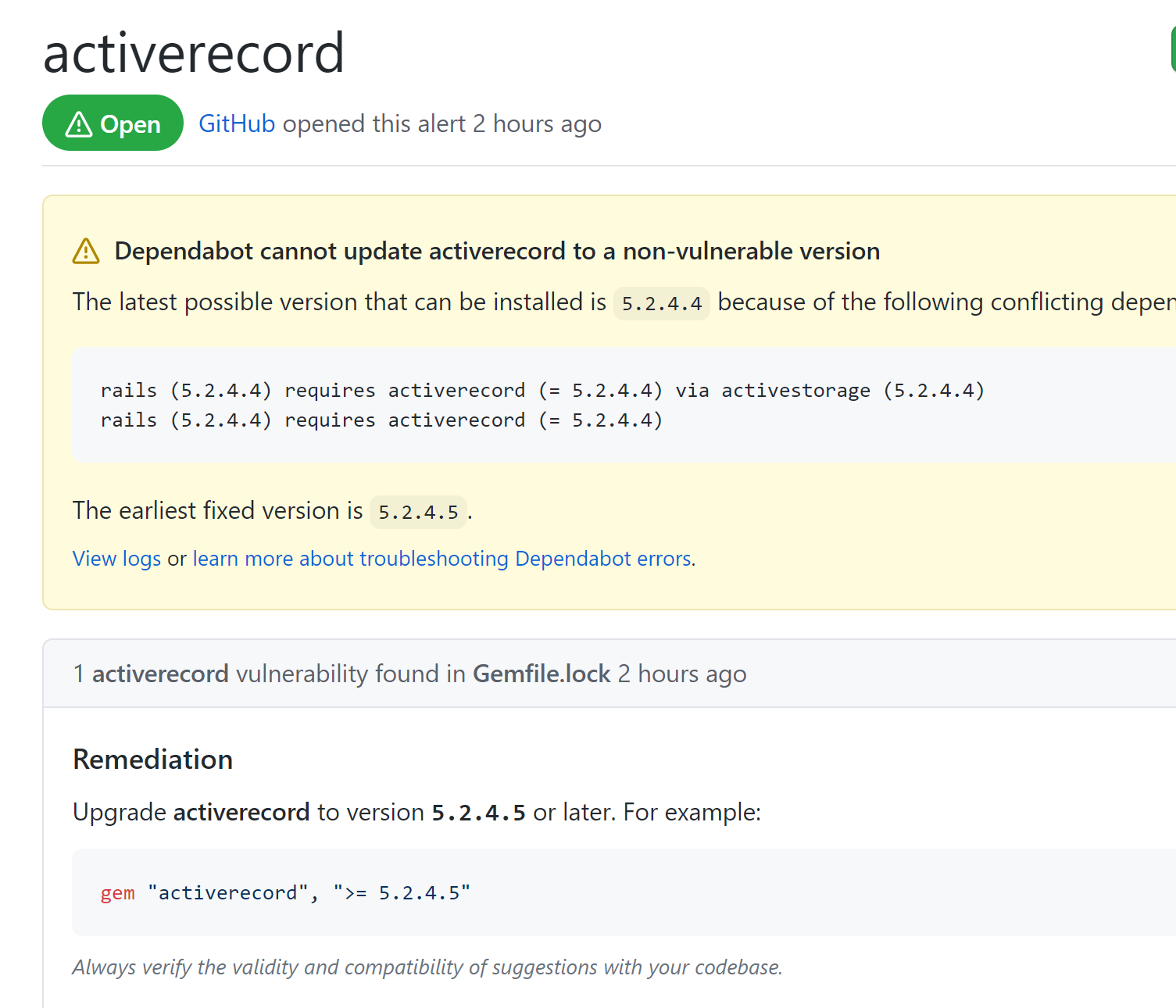Click the warning triangle in the Open badge
This screenshot has height=1008, width=1176.
80,123
